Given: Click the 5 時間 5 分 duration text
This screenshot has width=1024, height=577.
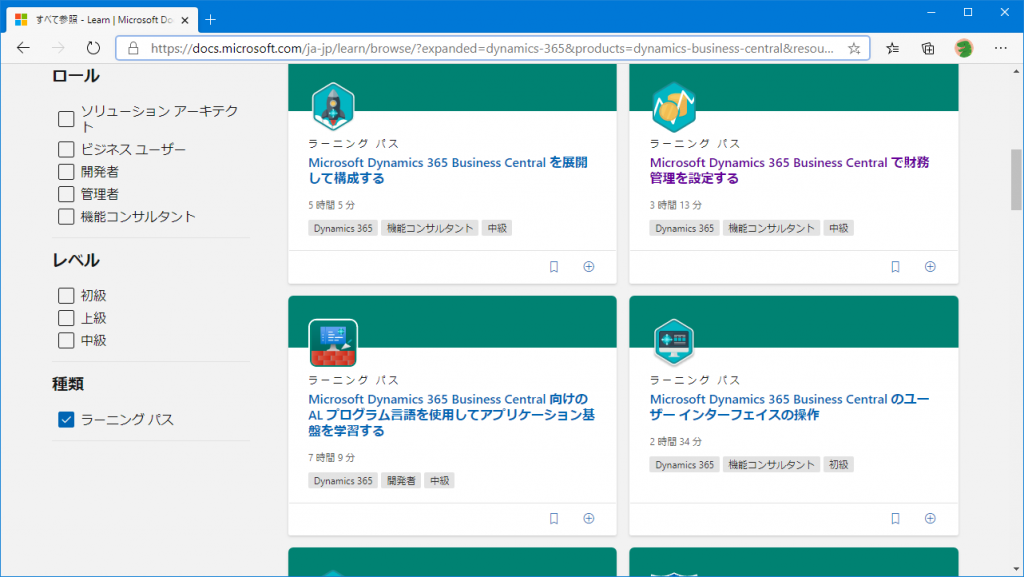Looking at the screenshot, I should [332, 205].
